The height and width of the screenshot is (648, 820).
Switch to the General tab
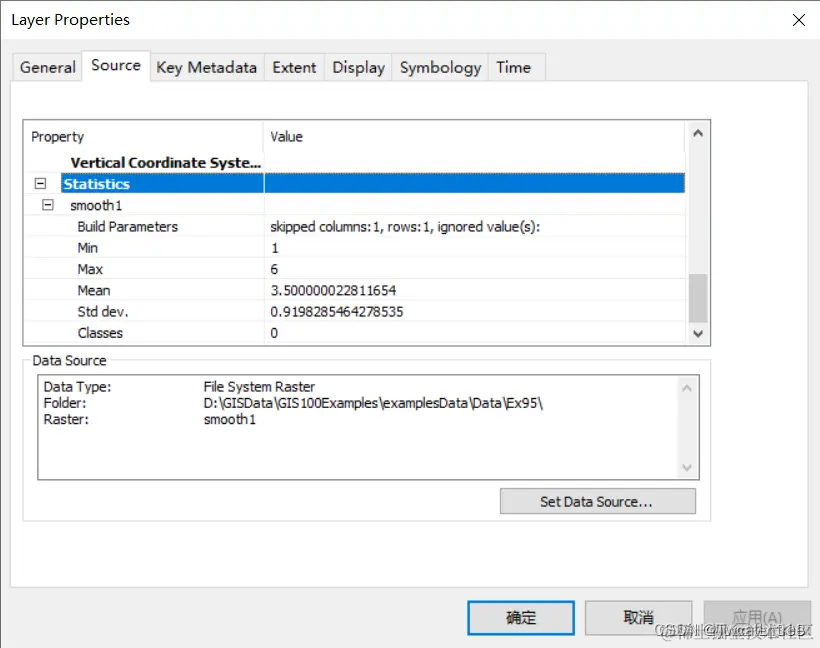pos(48,67)
